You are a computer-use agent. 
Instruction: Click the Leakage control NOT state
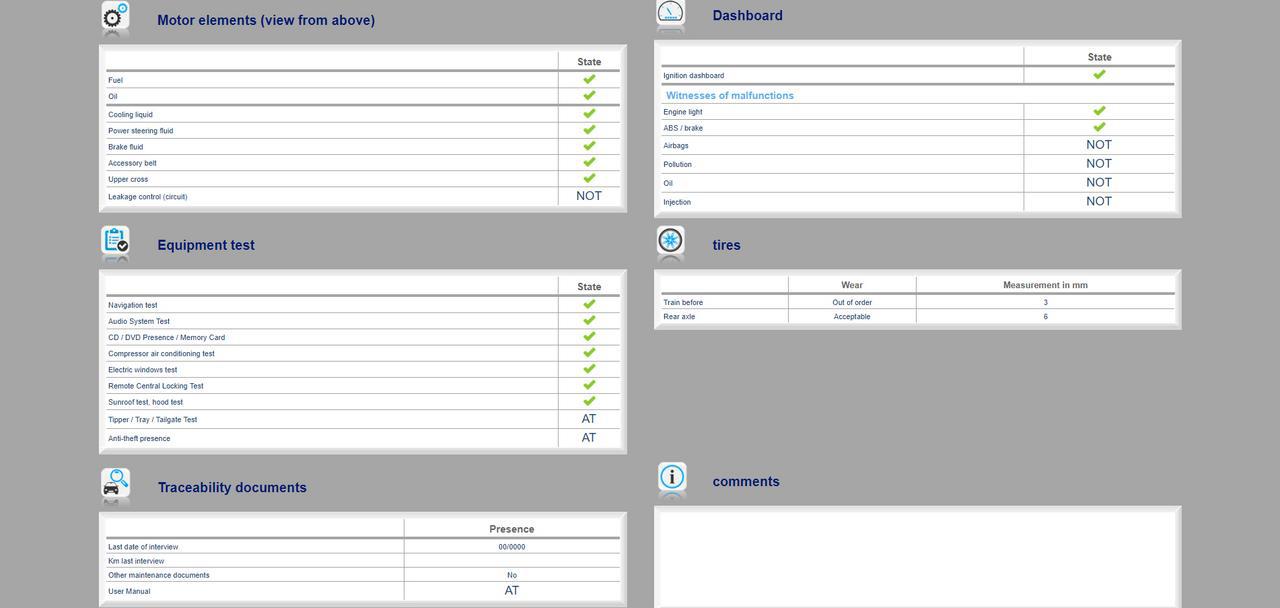tap(589, 196)
